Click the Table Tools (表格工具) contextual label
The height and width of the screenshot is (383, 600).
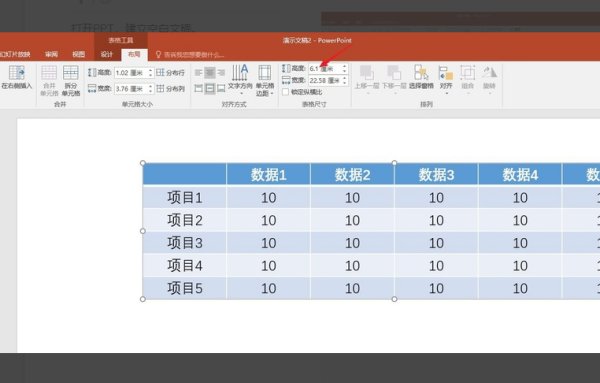pyautogui.click(x=121, y=40)
